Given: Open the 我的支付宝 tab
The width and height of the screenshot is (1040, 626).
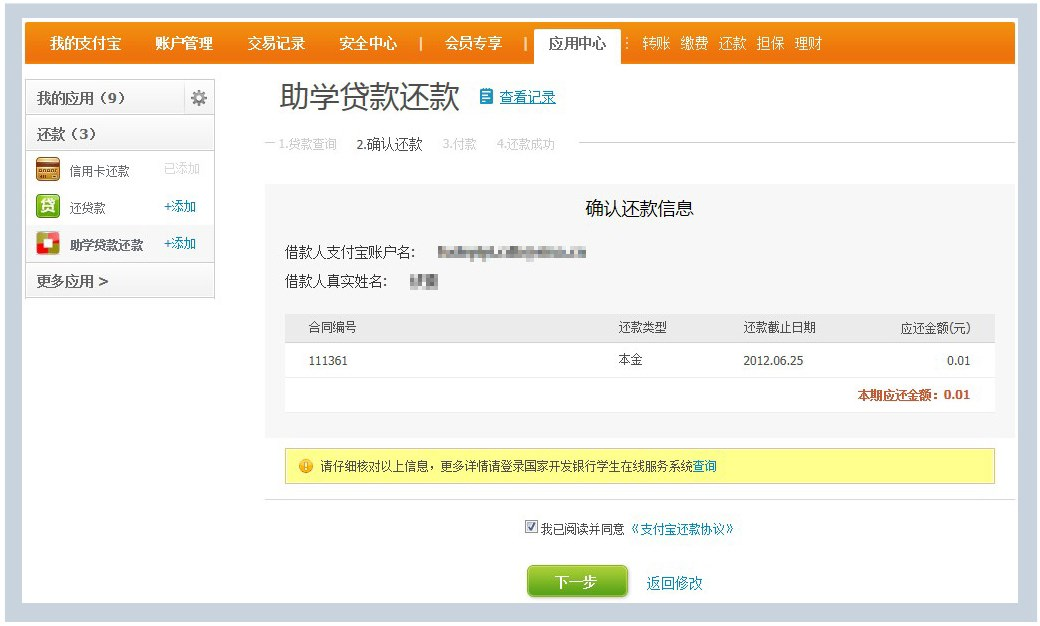Looking at the screenshot, I should coord(86,44).
